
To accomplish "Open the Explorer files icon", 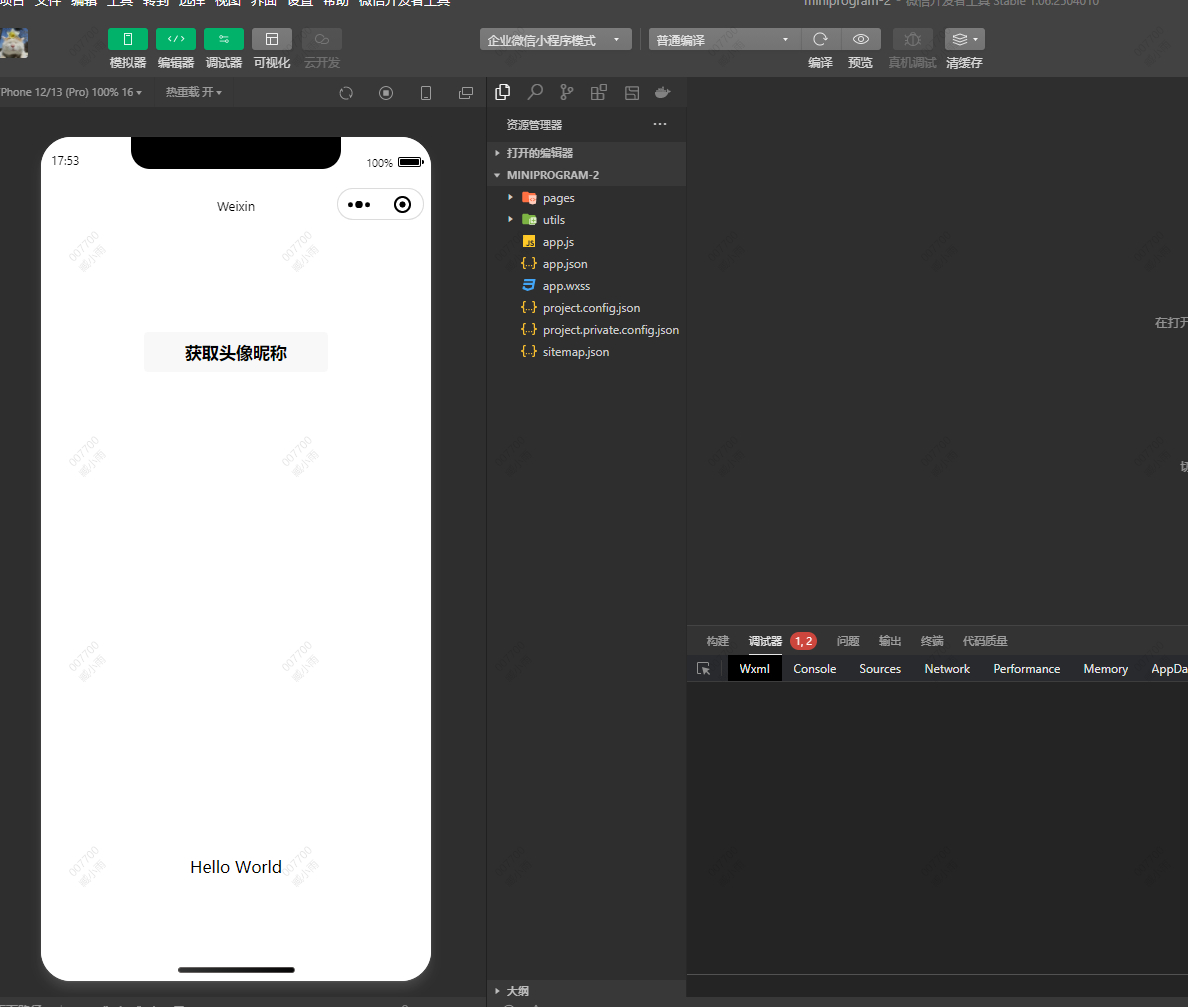I will click(502, 92).
